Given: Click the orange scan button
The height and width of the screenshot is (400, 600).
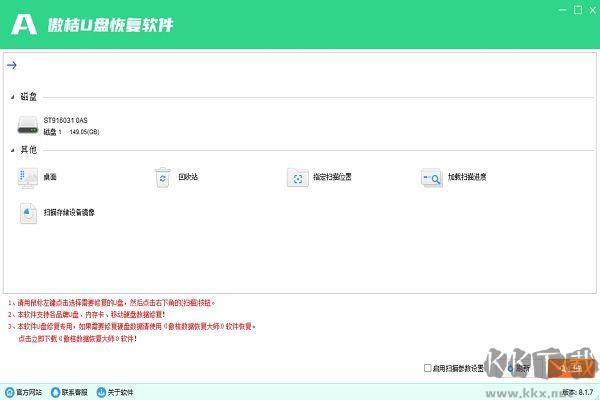Looking at the screenshot, I should point(572,368).
